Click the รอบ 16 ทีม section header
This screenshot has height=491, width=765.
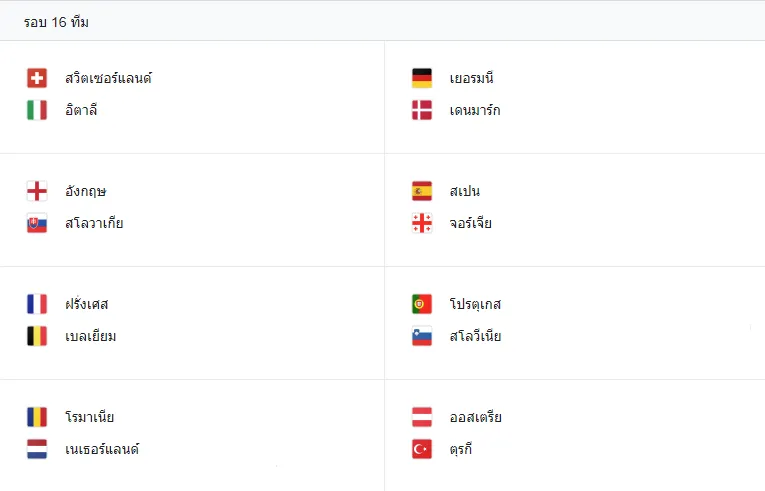(56, 22)
